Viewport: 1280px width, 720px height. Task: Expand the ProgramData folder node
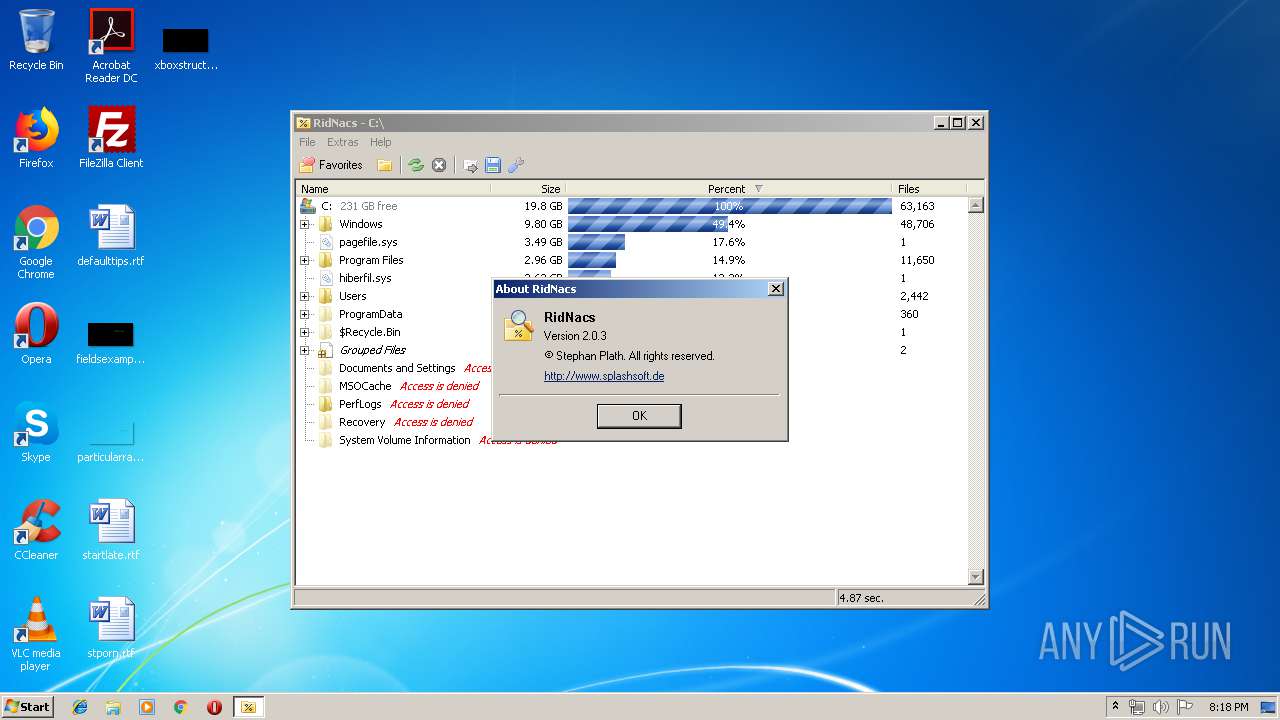[x=305, y=314]
